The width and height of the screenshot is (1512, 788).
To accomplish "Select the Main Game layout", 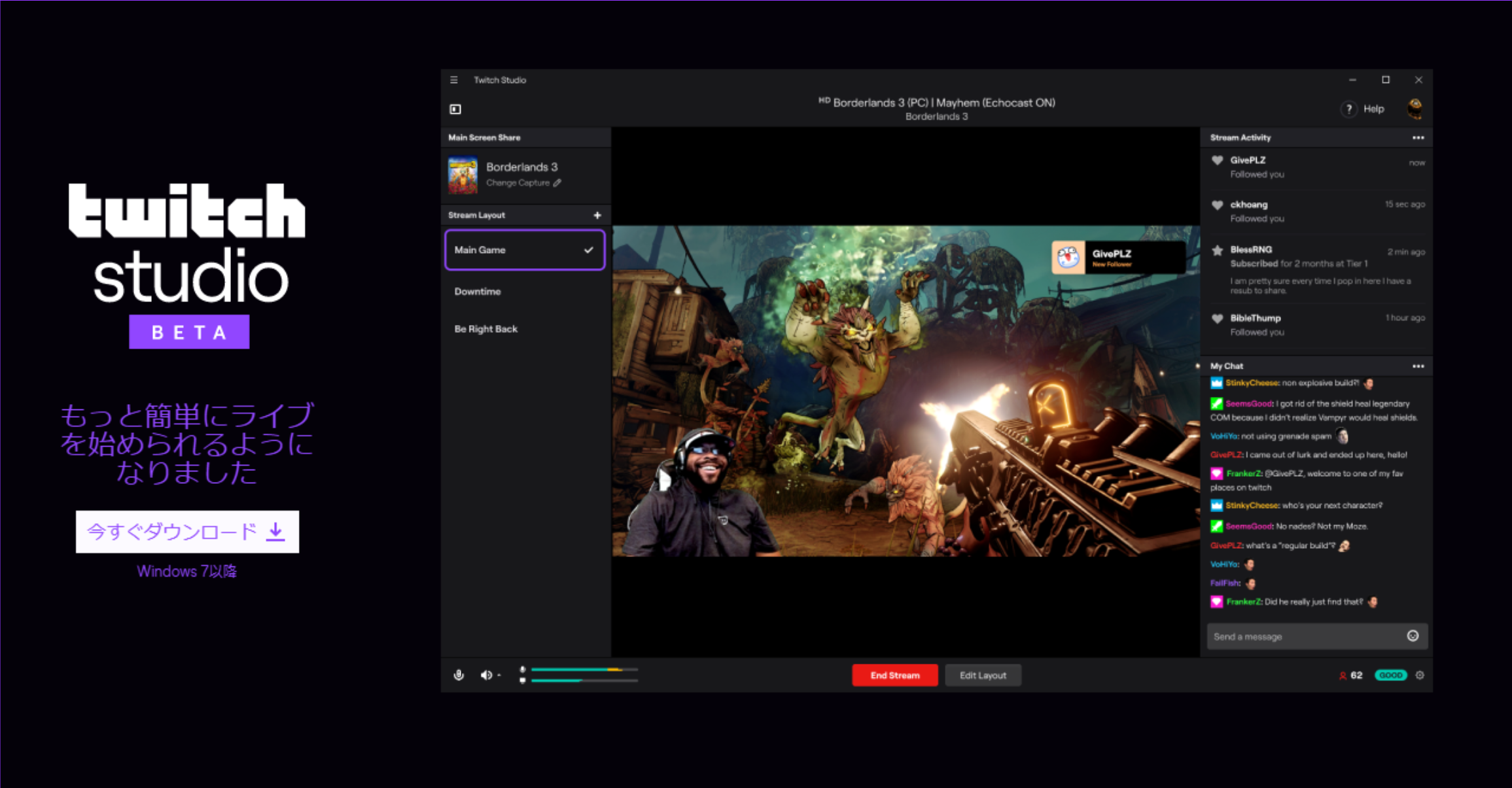I will (525, 250).
